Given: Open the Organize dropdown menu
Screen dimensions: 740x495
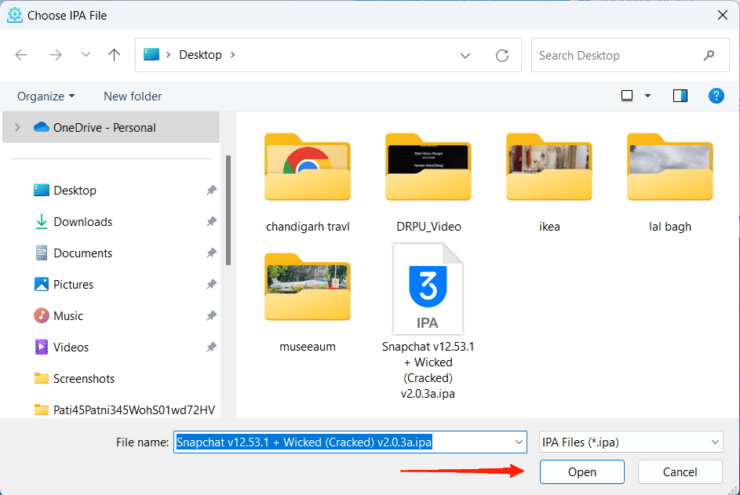Looking at the screenshot, I should coord(46,96).
